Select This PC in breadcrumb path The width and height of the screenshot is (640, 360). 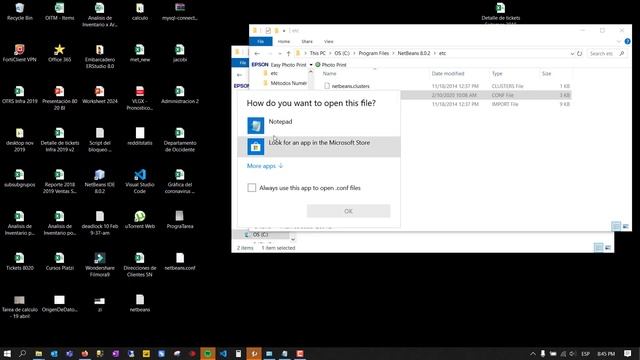pos(317,53)
